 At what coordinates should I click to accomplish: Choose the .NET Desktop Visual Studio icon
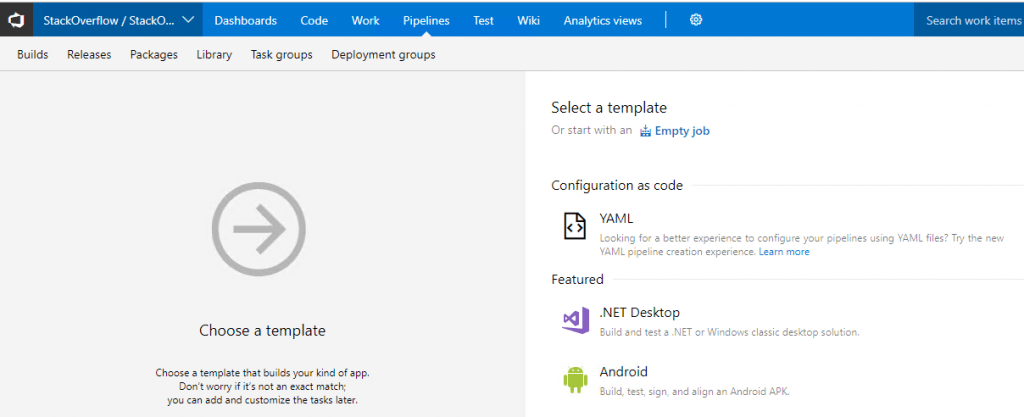point(574,321)
